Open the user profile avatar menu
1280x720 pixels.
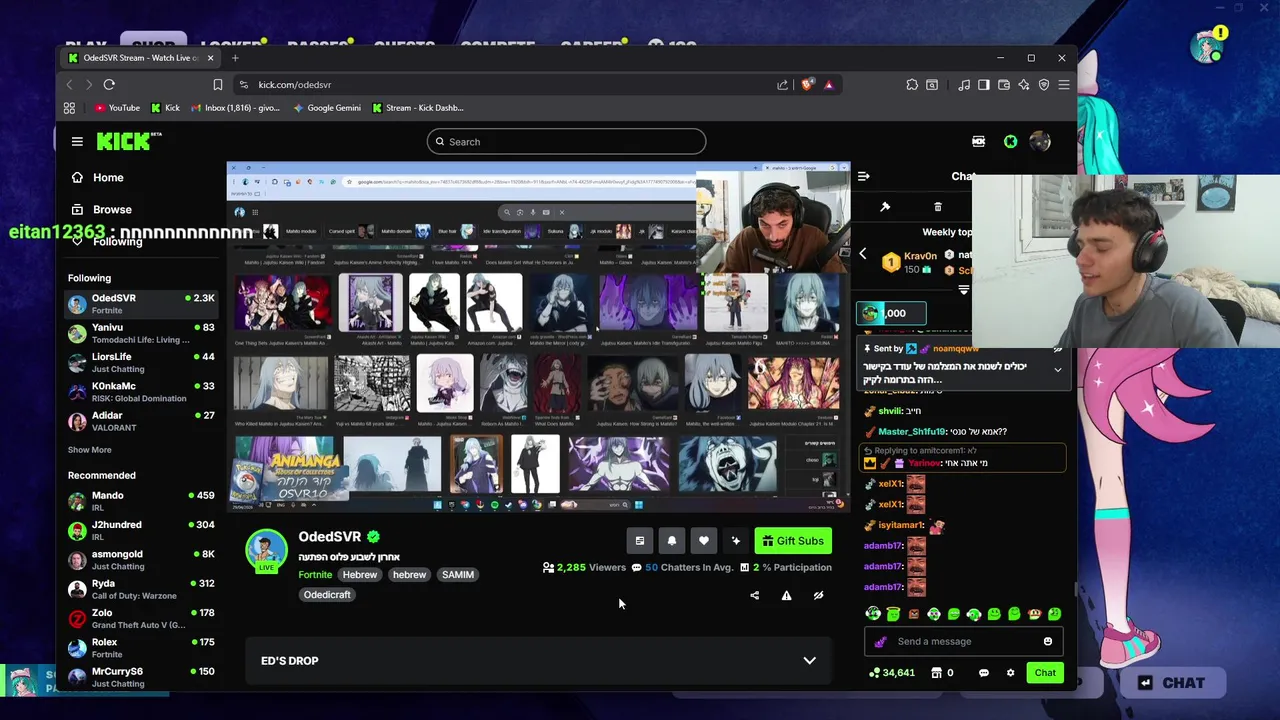(x=1040, y=142)
